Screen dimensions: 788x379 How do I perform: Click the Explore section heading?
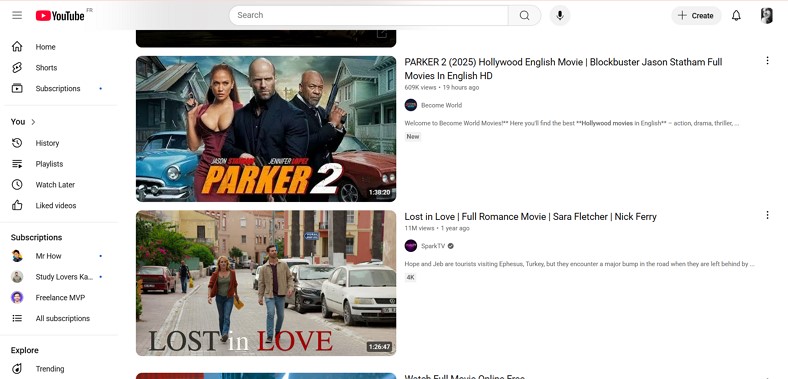25,350
